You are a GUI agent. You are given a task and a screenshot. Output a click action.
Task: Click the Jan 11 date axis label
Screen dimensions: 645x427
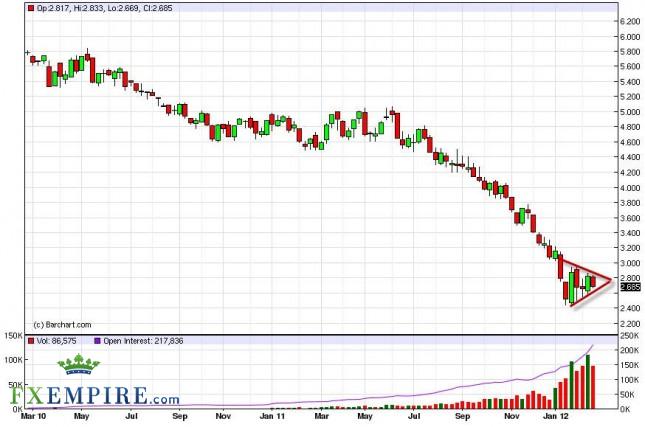click(x=272, y=416)
